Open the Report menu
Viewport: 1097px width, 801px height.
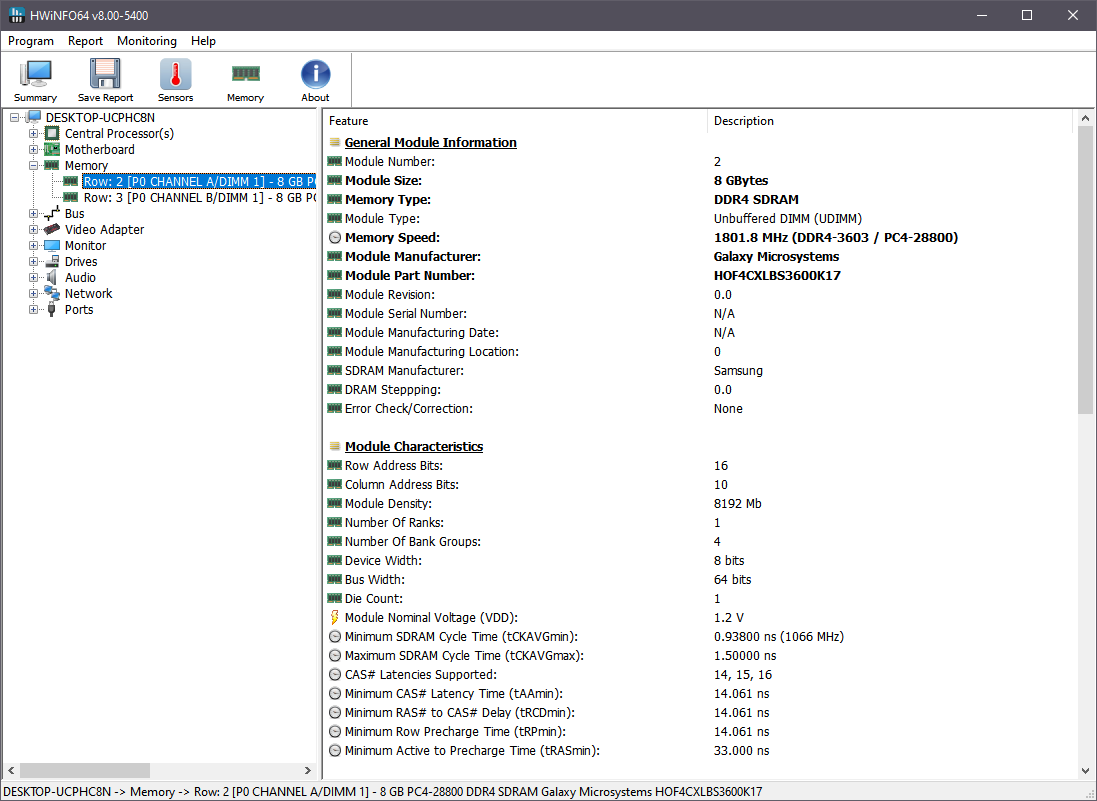tap(85, 41)
